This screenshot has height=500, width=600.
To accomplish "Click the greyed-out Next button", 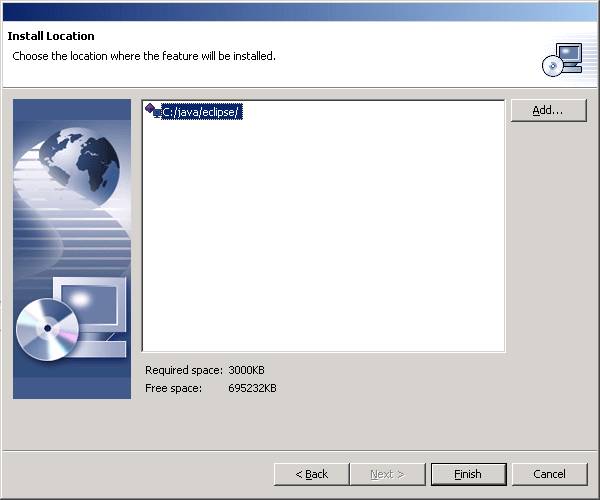I will coord(388,474).
